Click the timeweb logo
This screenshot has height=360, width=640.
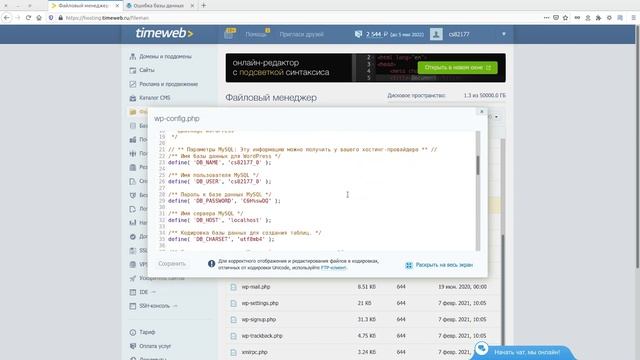click(x=164, y=33)
